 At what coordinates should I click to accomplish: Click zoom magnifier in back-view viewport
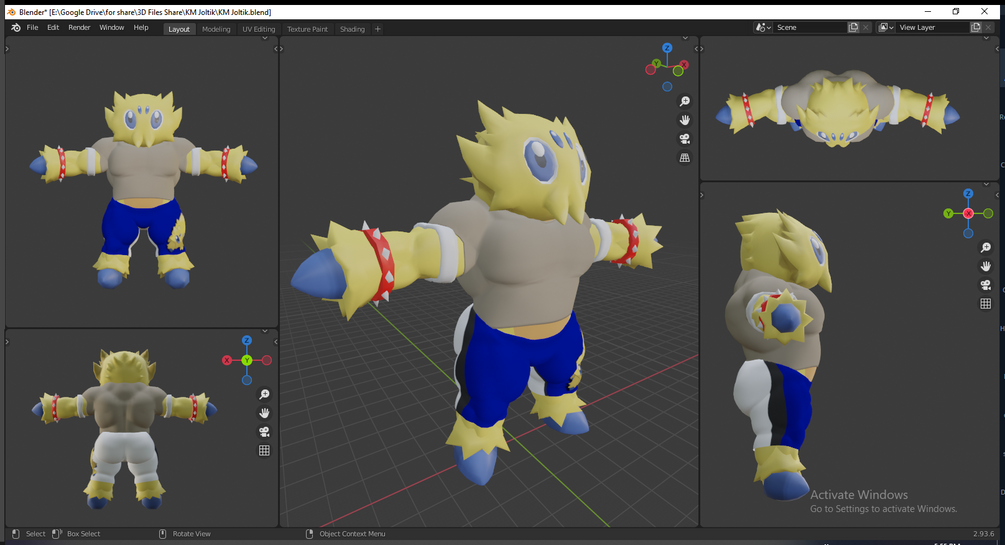point(264,394)
